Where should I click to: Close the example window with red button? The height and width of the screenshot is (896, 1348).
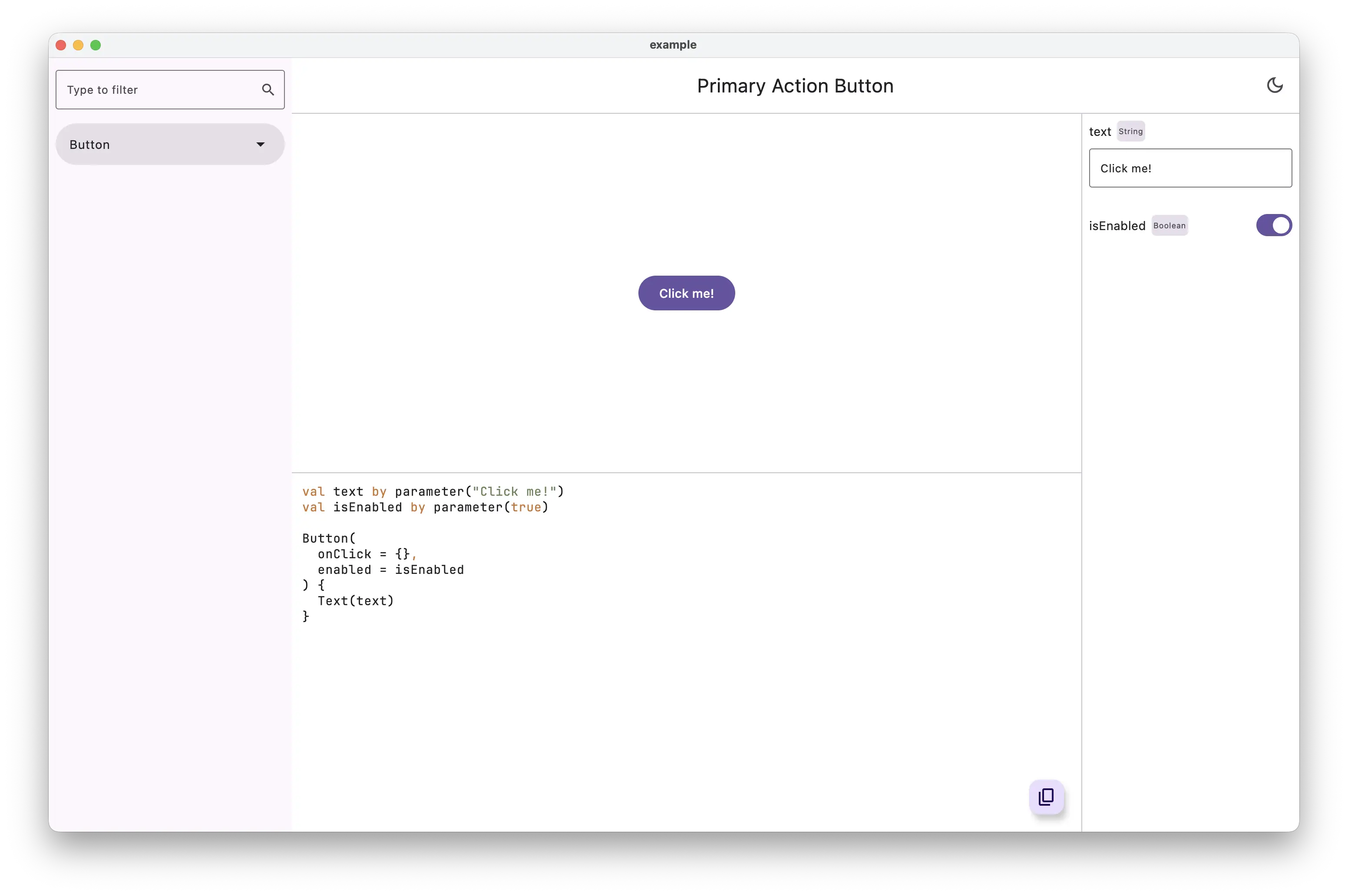61,45
